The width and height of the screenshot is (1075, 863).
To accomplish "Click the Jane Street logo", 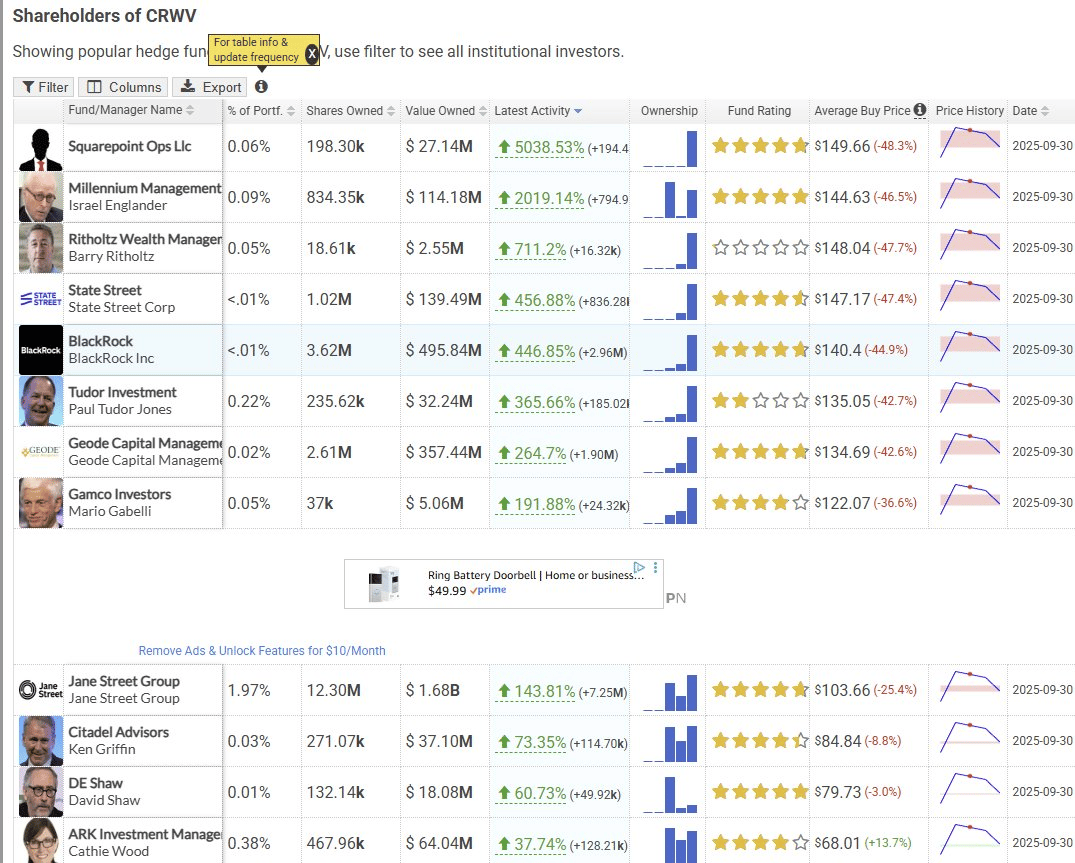I will pyautogui.click(x=40, y=690).
